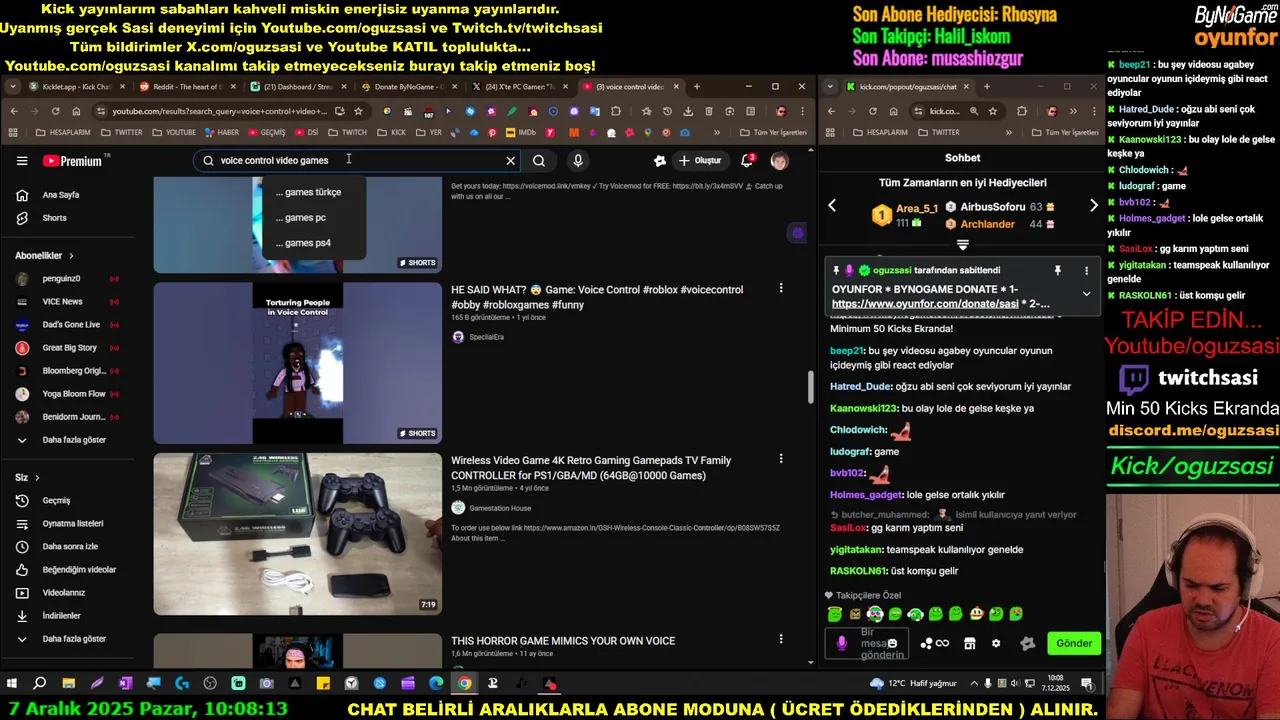
Task: Open the Wireless gamepad video thumbnail
Action: pos(297,534)
